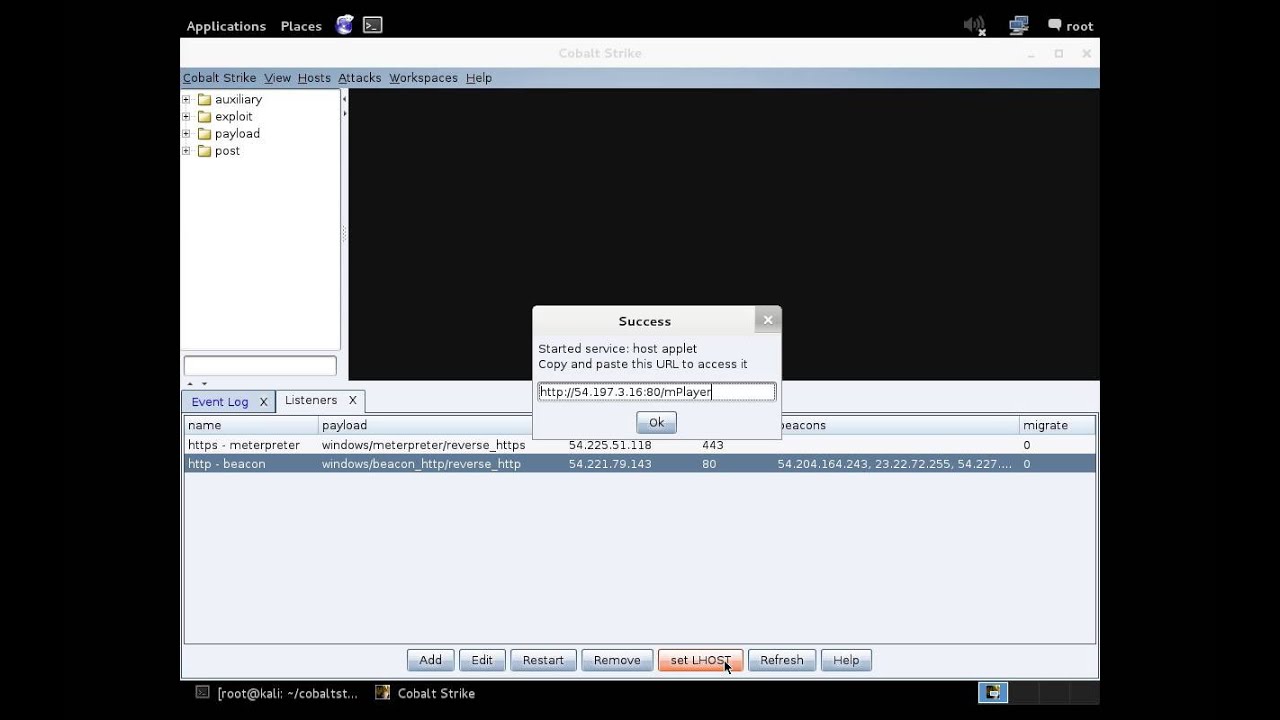Switch to root@kali terminal taskbar item

pyautogui.click(x=276, y=693)
